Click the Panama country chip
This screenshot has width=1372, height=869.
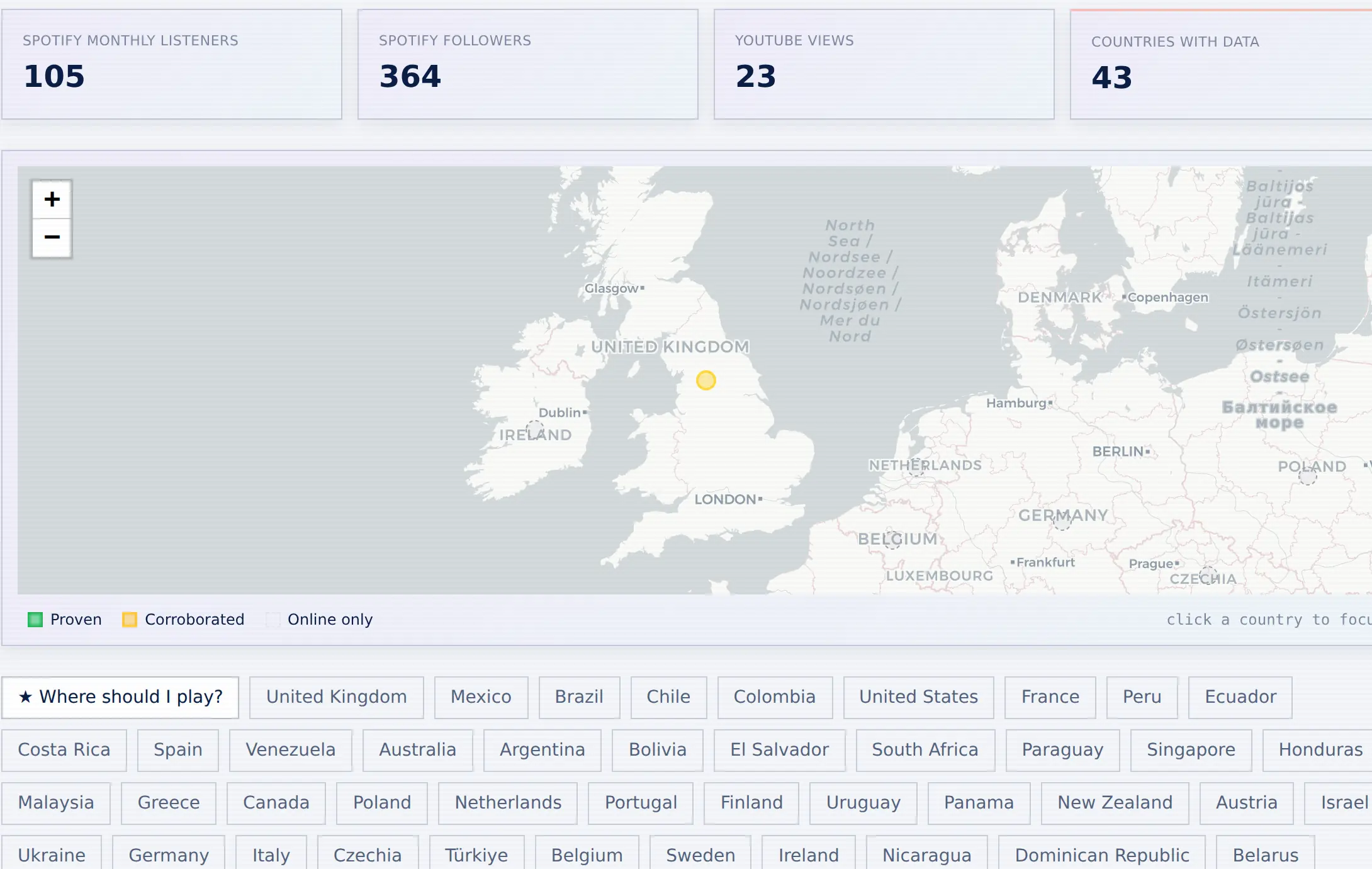[979, 803]
